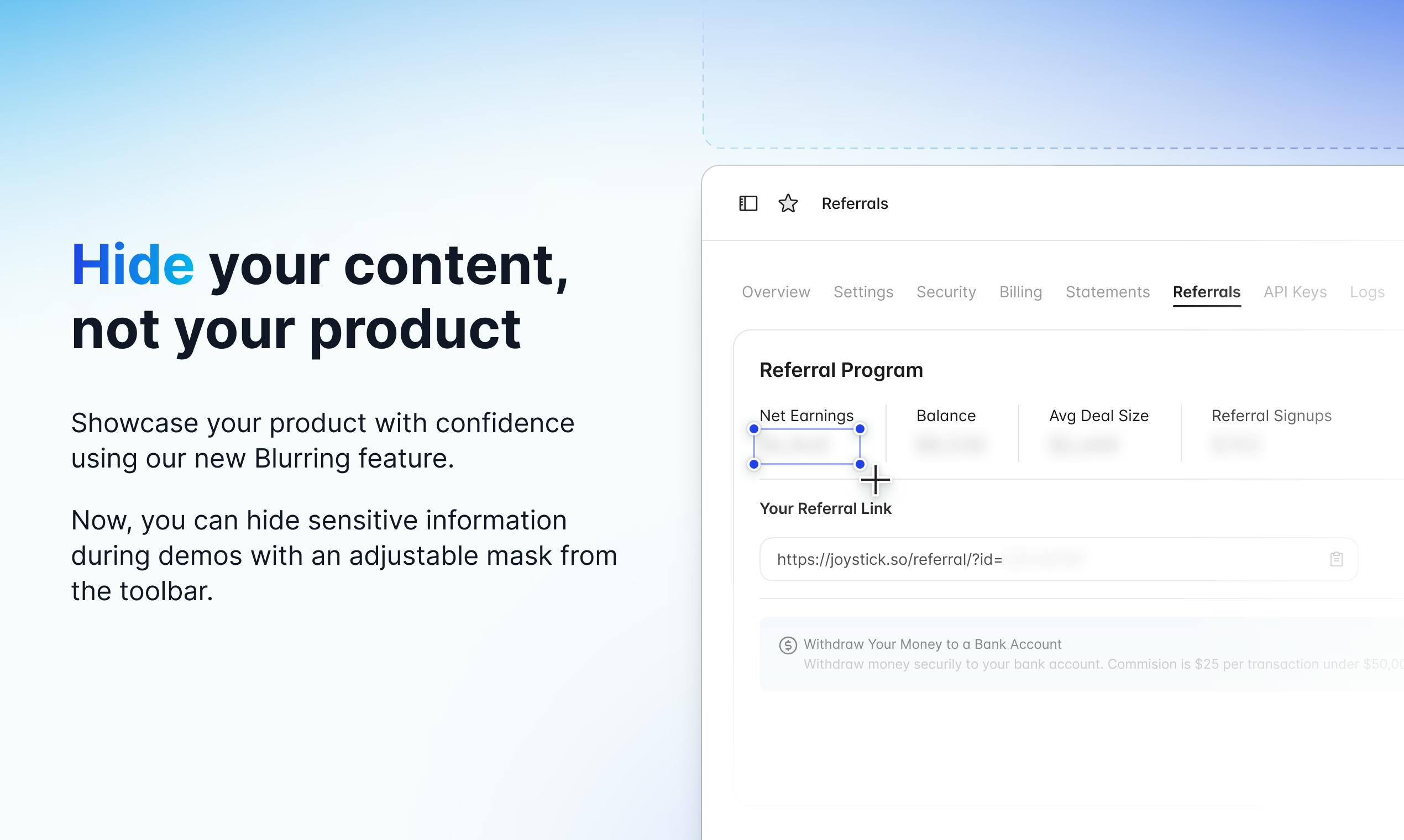Click the Avg Deal Size label

1098,416
